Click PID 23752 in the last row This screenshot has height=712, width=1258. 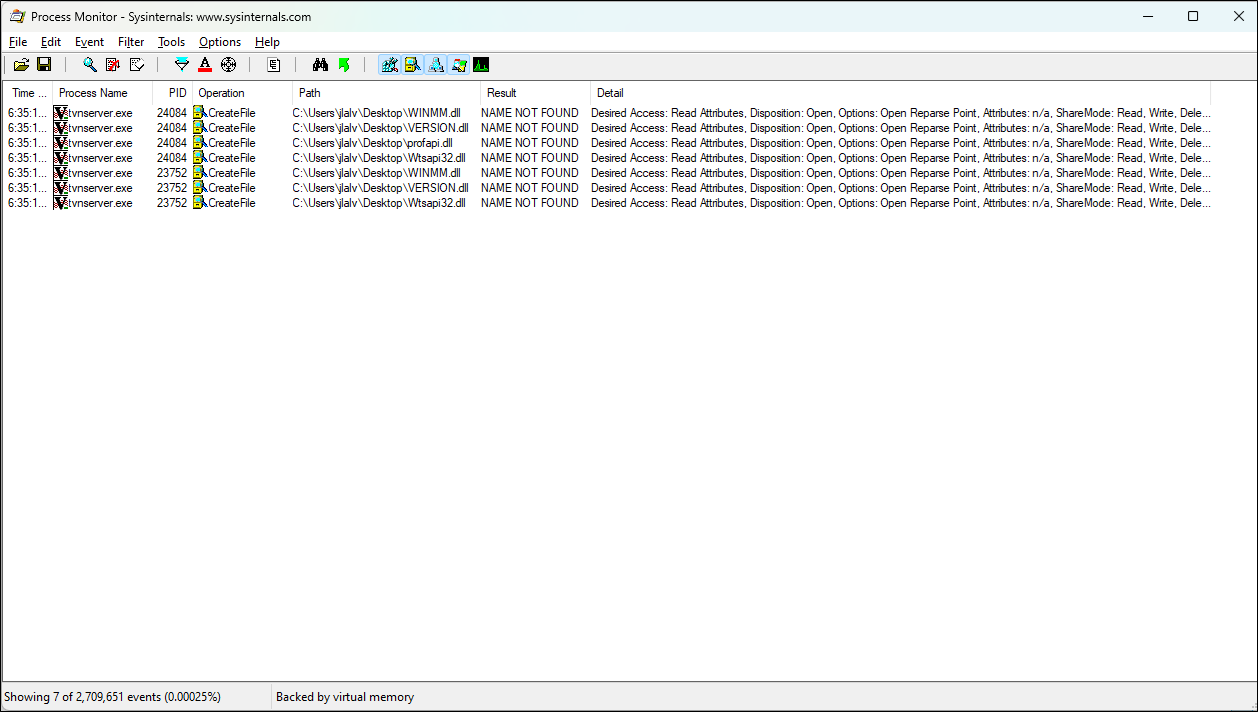(x=172, y=203)
